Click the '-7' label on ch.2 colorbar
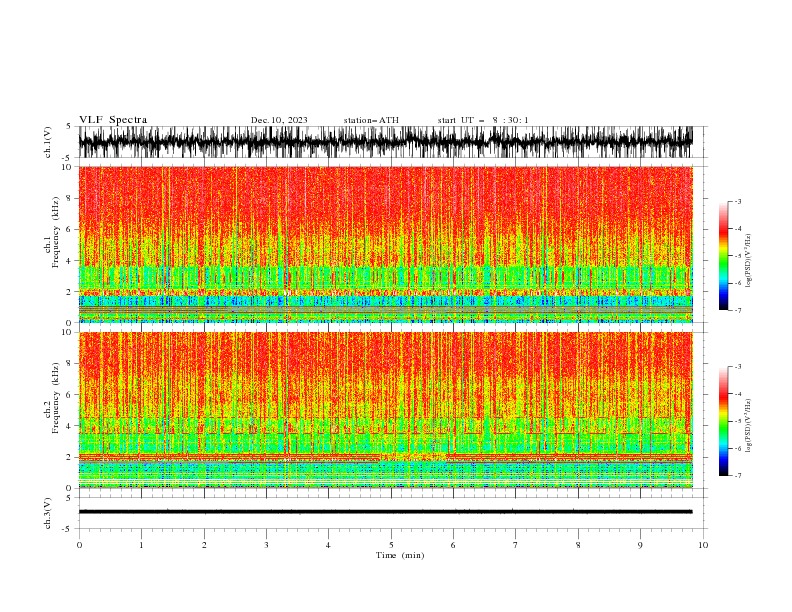This screenshot has height=612, width=792. [x=737, y=476]
